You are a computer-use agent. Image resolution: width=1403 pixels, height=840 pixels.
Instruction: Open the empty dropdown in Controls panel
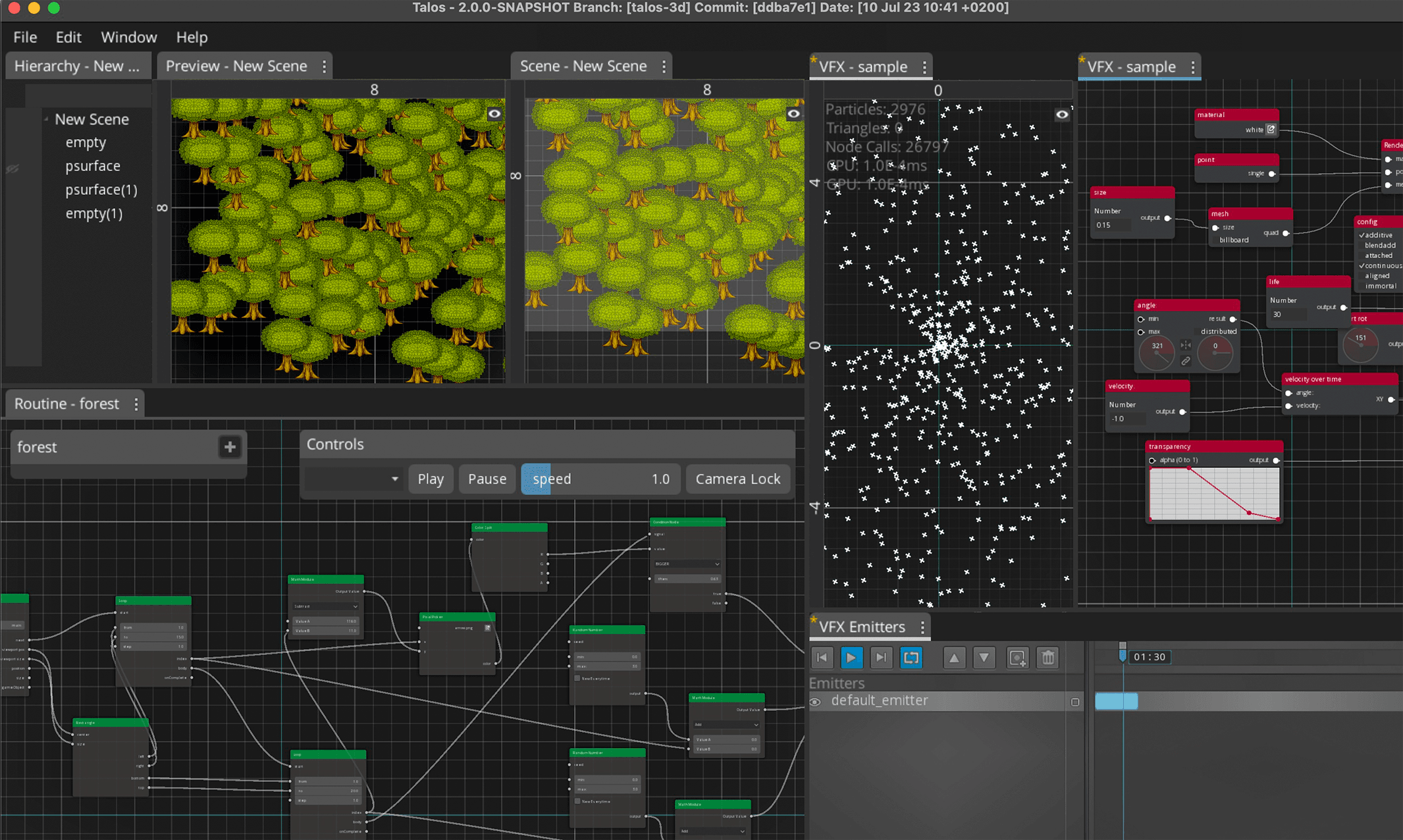click(x=353, y=479)
